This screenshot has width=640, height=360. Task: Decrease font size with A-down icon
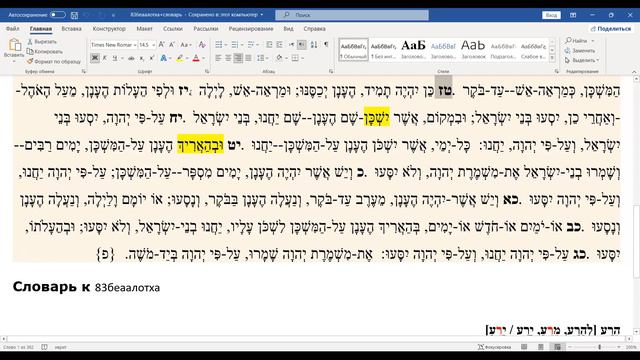click(172, 45)
